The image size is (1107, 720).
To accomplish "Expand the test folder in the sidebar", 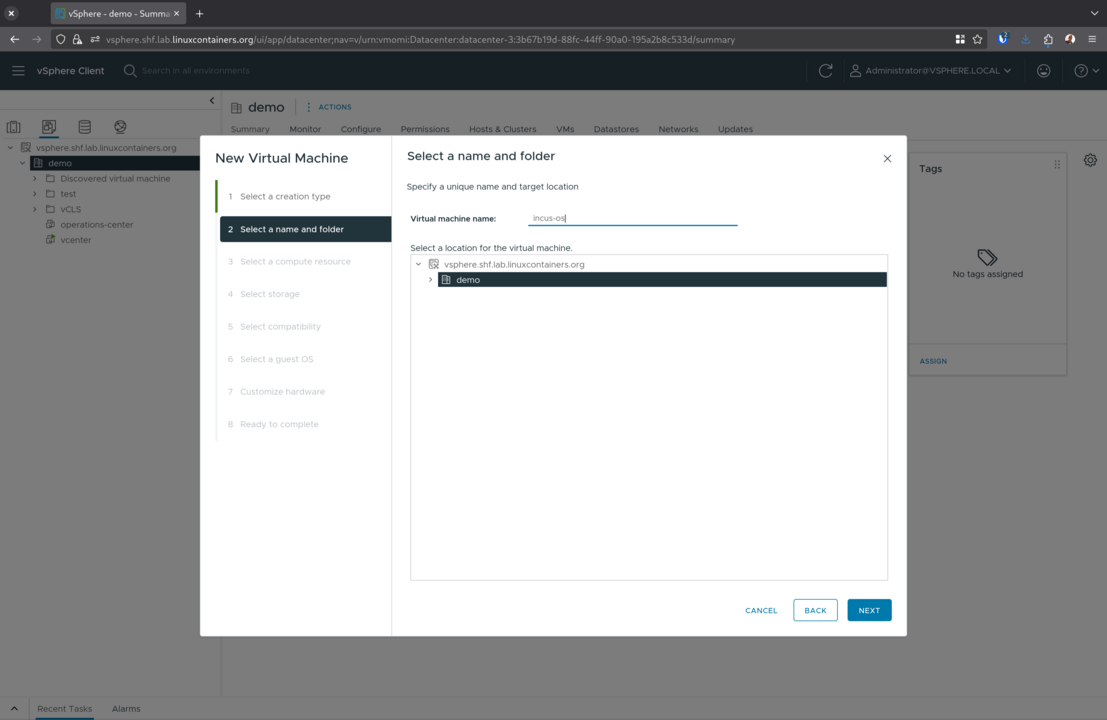I will point(35,193).
